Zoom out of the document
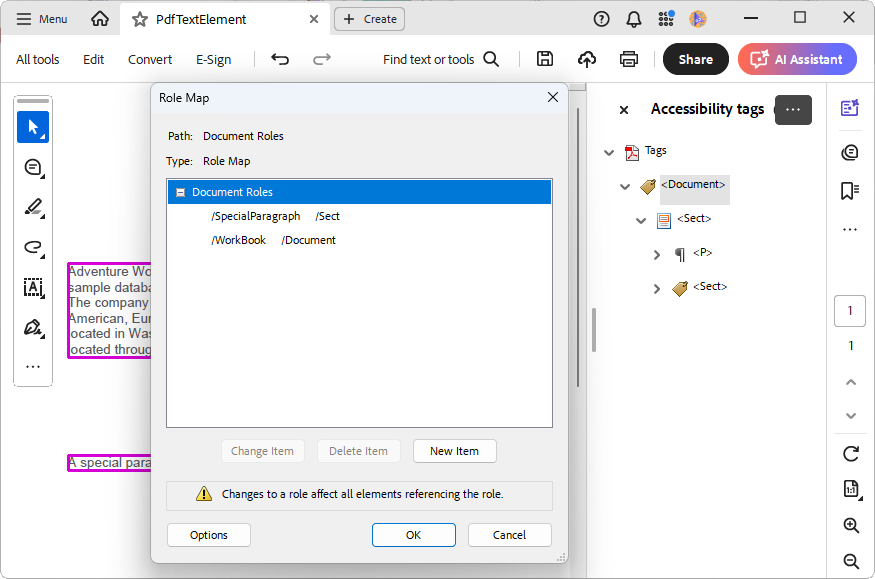 [851, 561]
